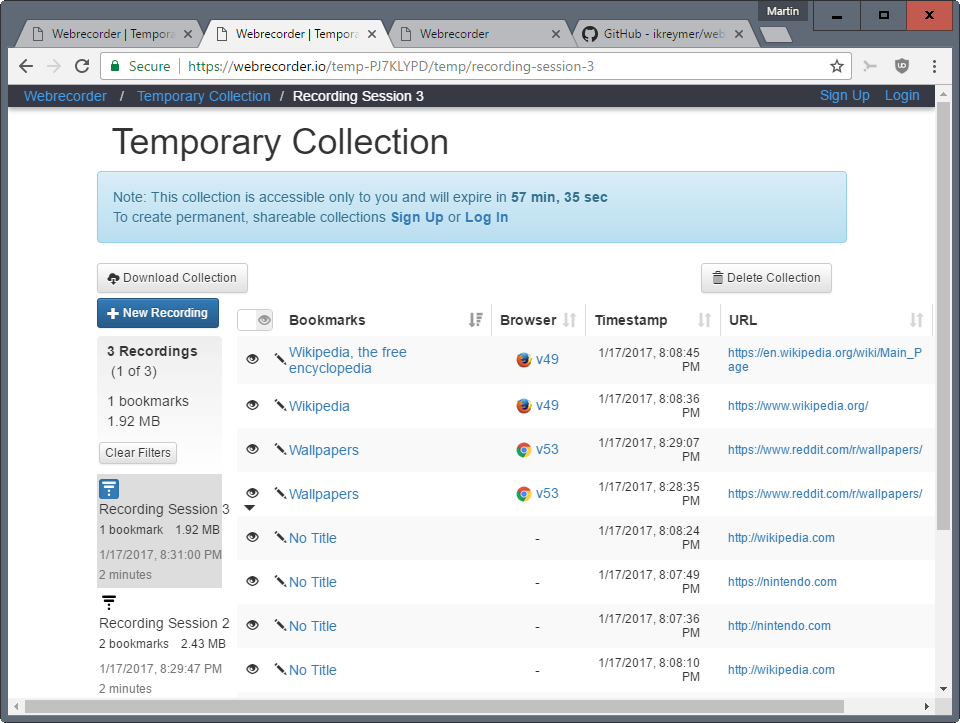The width and height of the screenshot is (960, 723).
Task: Open a new browser tab
Action: (775, 35)
